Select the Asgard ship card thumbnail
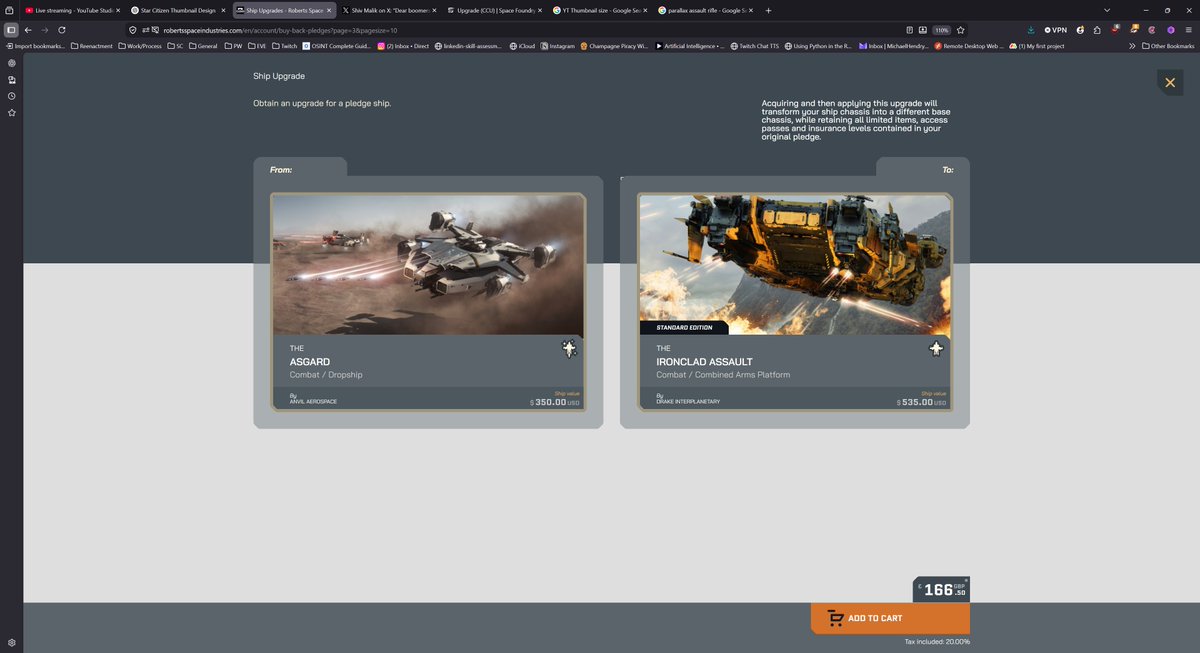Screen dimensions: 1200x653 click(428, 265)
